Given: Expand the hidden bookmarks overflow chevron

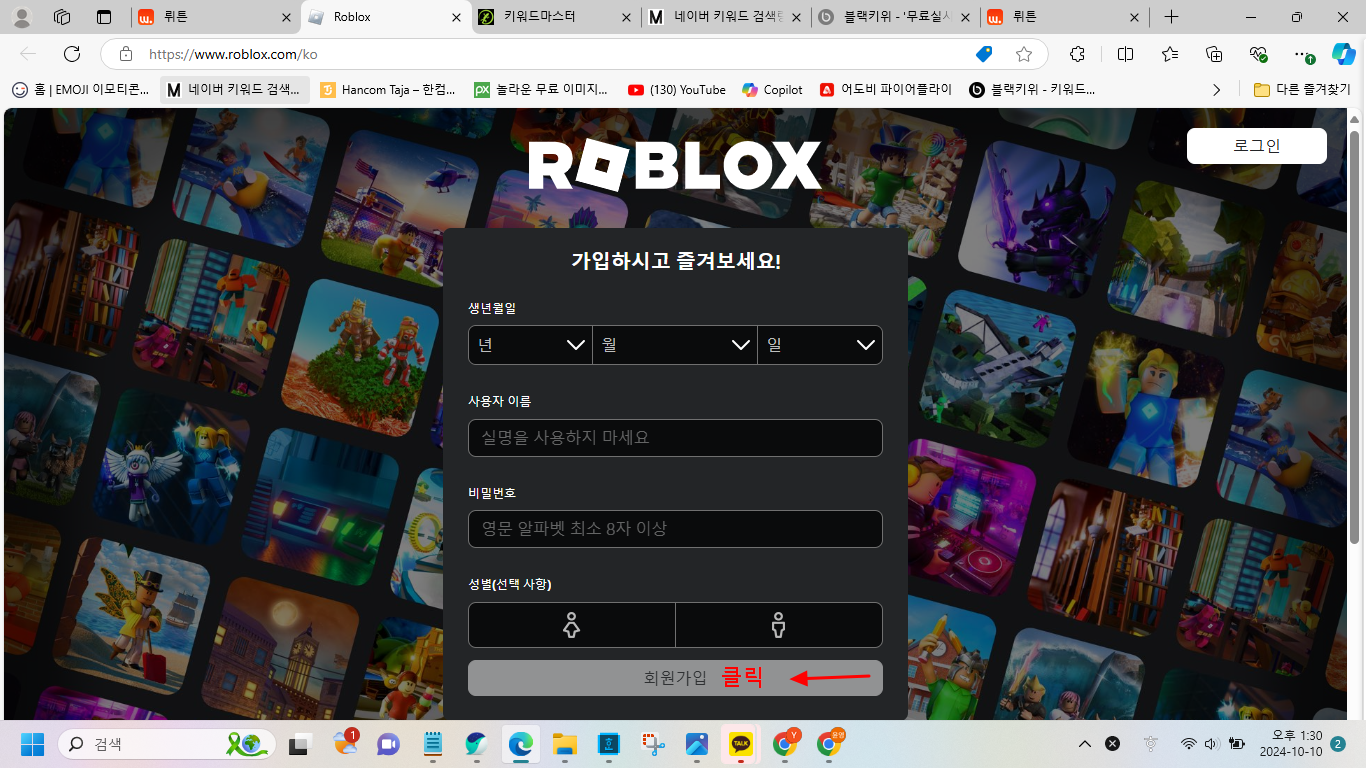Looking at the screenshot, I should (x=1216, y=90).
